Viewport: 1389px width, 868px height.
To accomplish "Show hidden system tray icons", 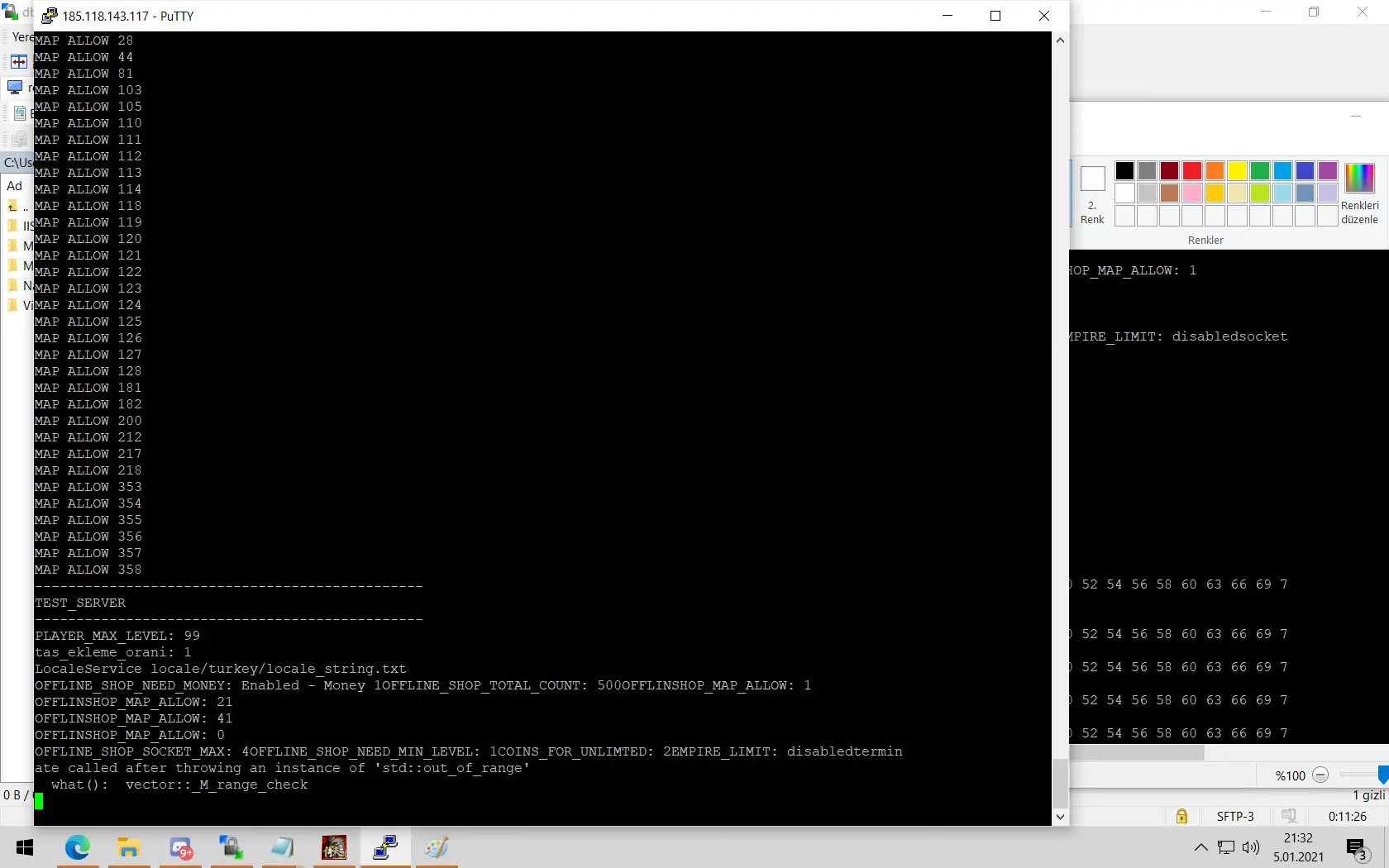I will tap(1200, 847).
